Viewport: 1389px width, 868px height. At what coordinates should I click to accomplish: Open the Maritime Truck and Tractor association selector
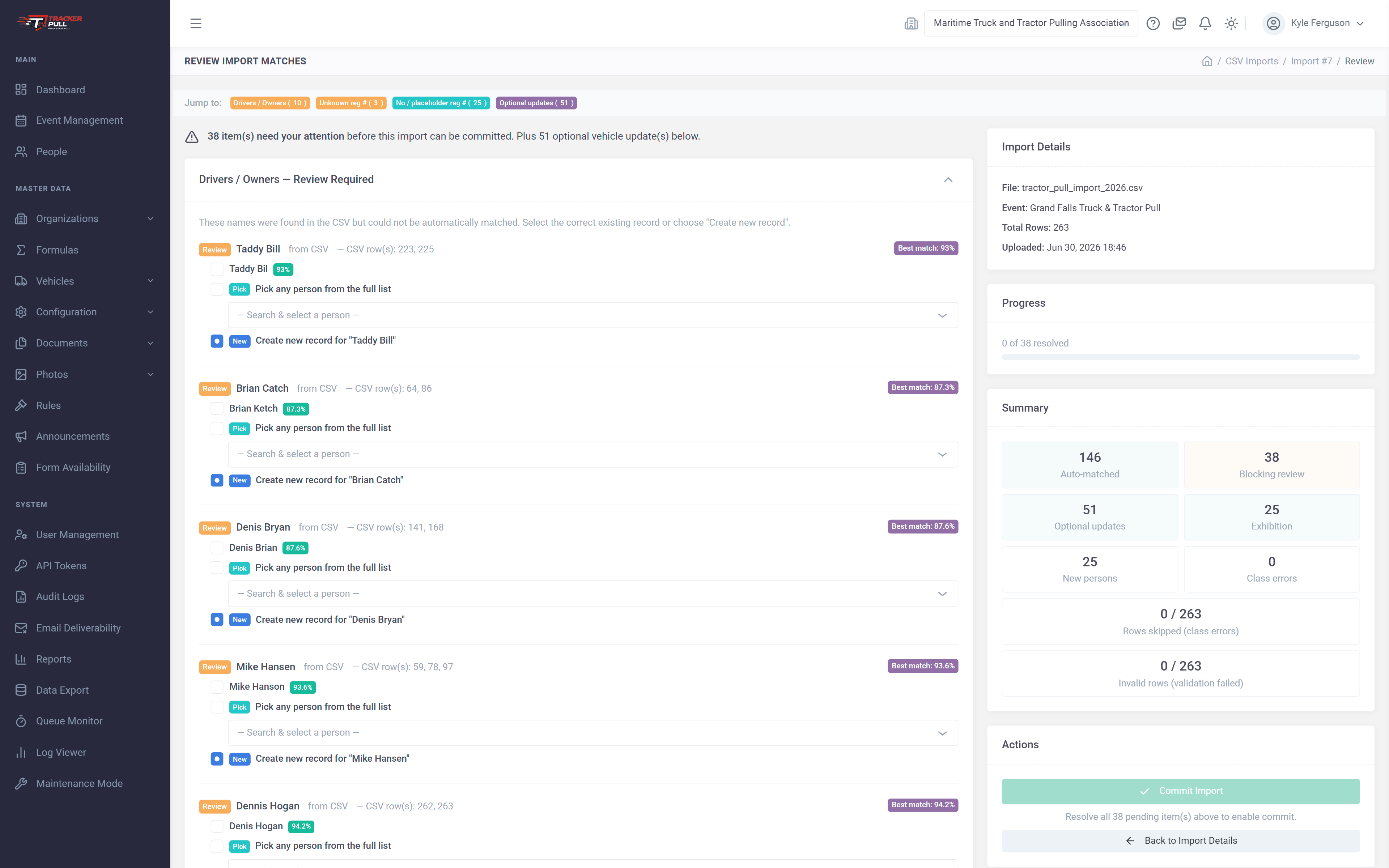[1031, 24]
